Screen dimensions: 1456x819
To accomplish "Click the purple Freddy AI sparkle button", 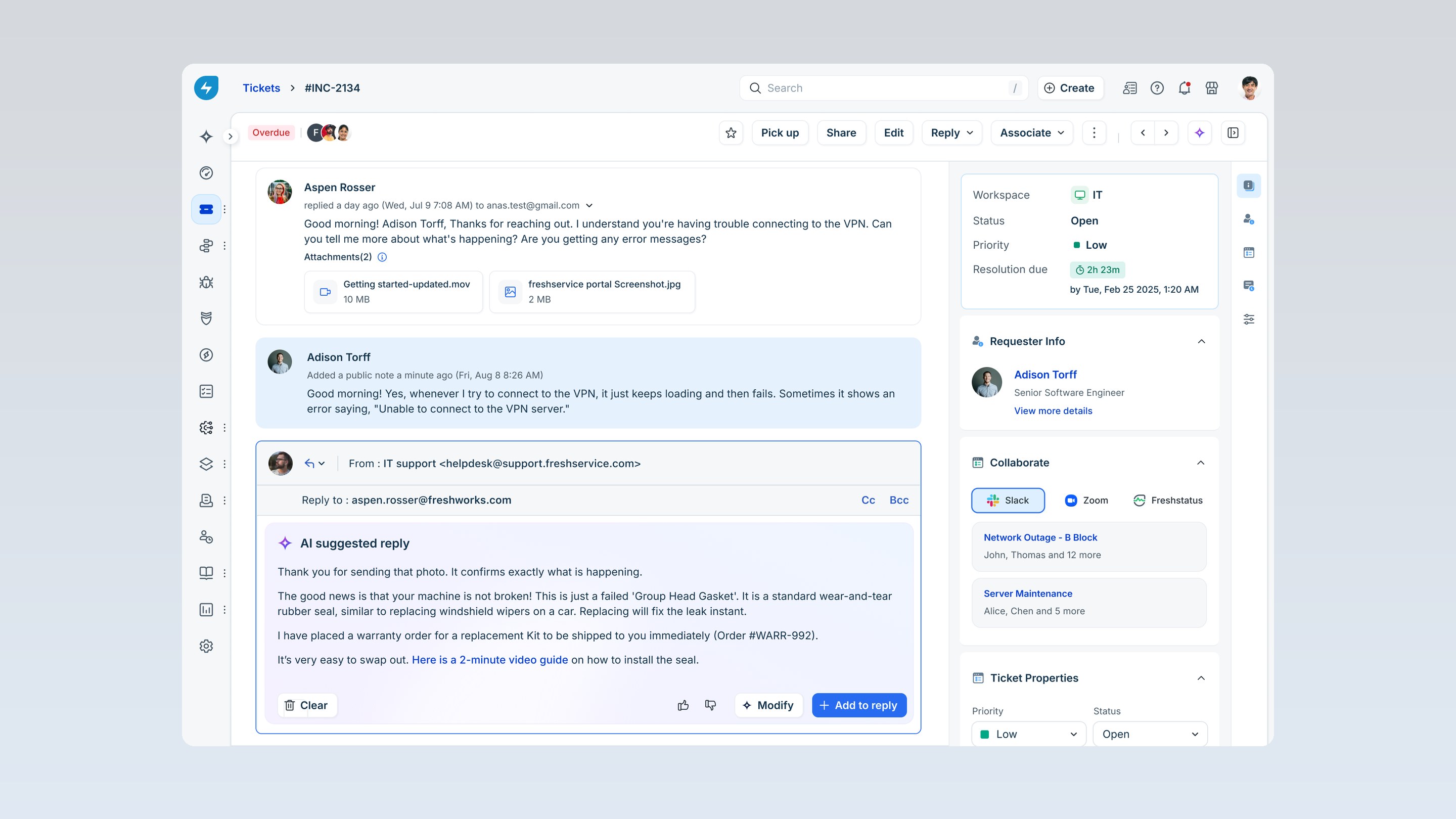I will point(1199,133).
